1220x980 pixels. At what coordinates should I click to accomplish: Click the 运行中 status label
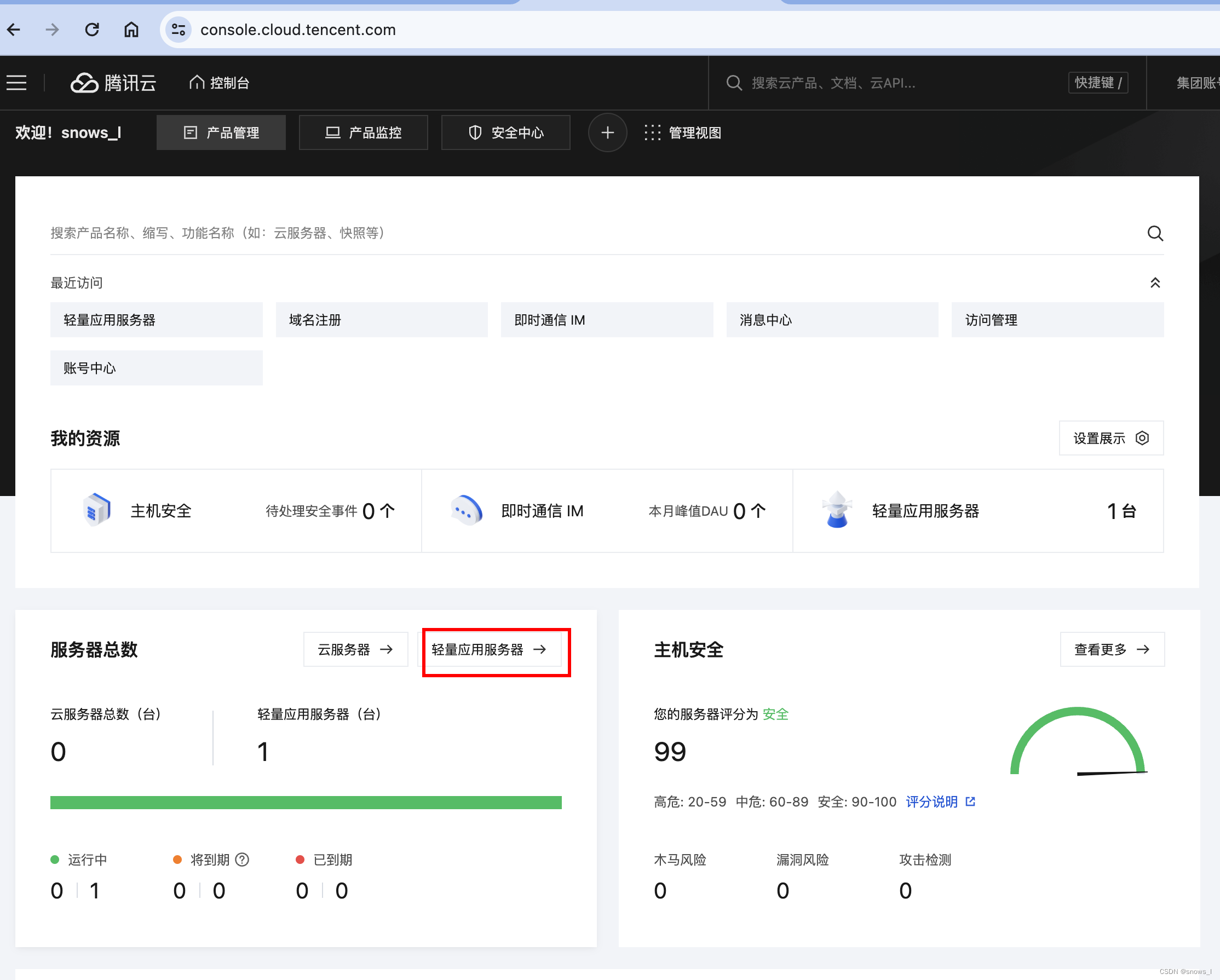coord(87,860)
